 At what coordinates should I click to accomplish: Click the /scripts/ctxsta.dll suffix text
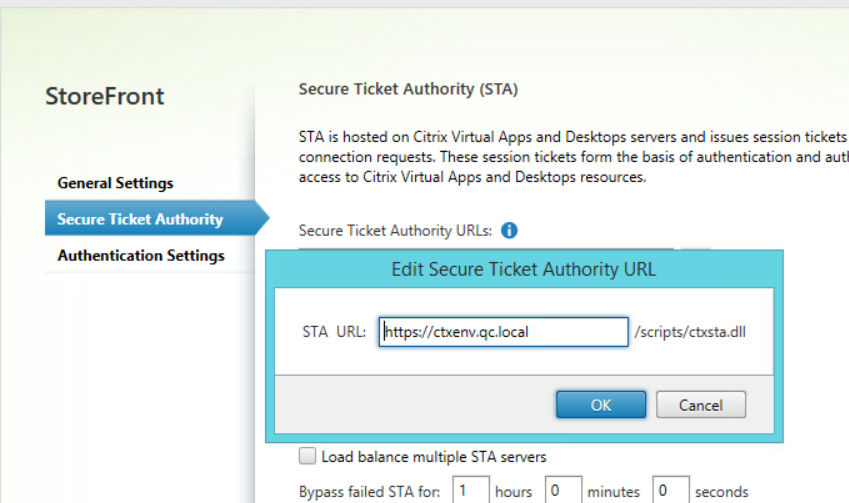click(x=690, y=332)
